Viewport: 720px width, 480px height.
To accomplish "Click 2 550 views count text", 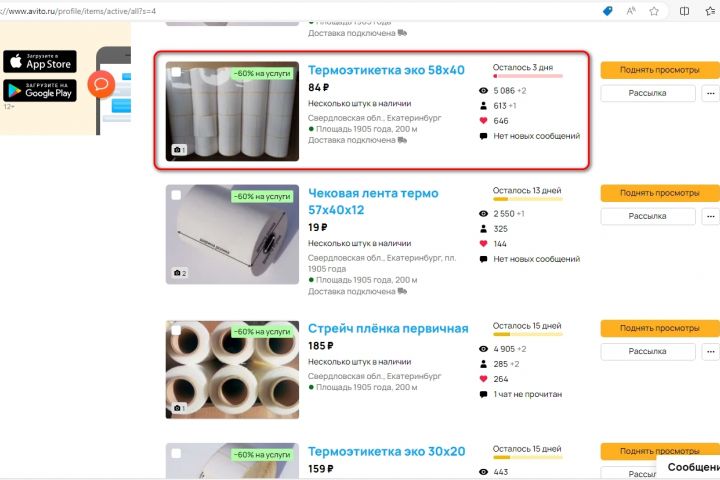I will 504,214.
